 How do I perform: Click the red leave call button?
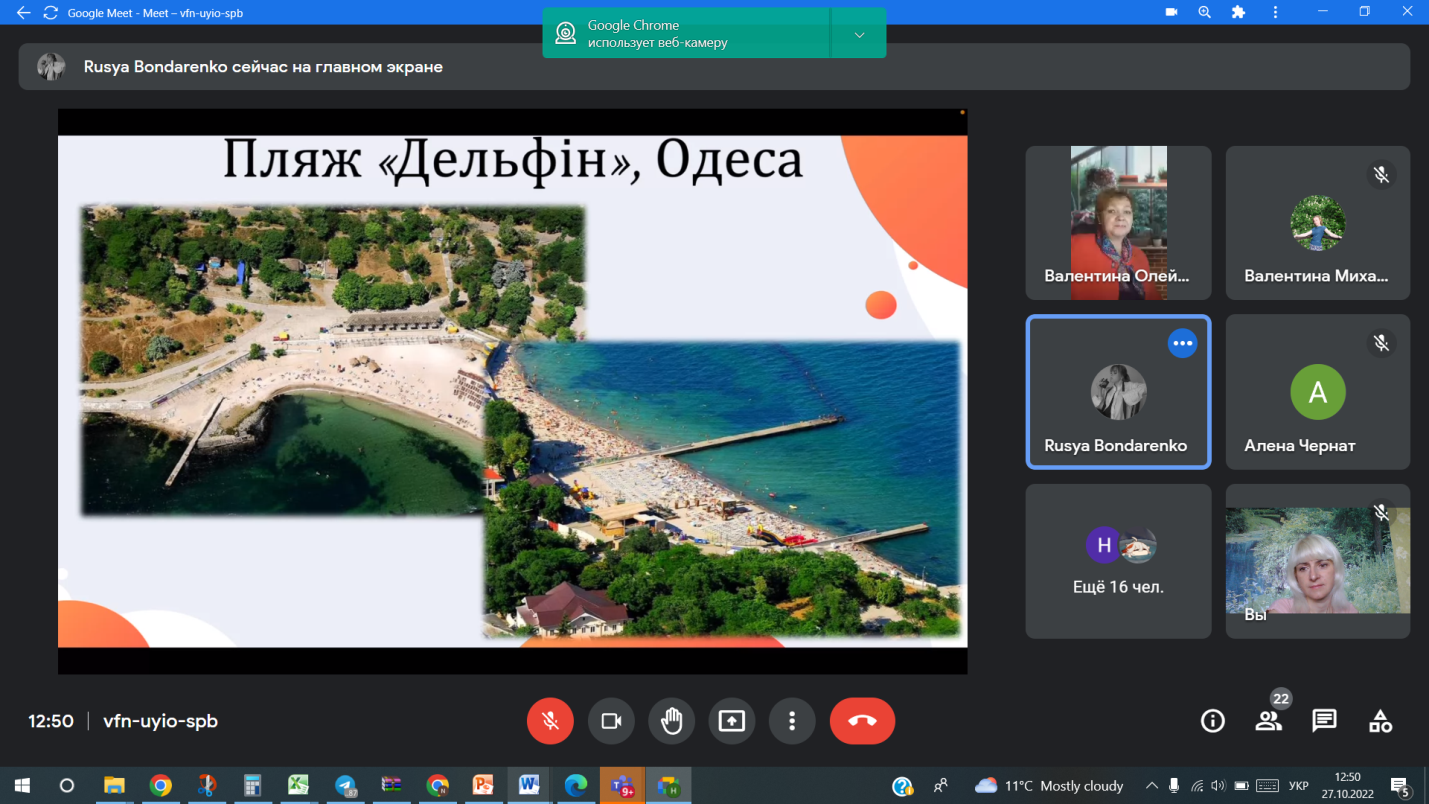(862, 721)
